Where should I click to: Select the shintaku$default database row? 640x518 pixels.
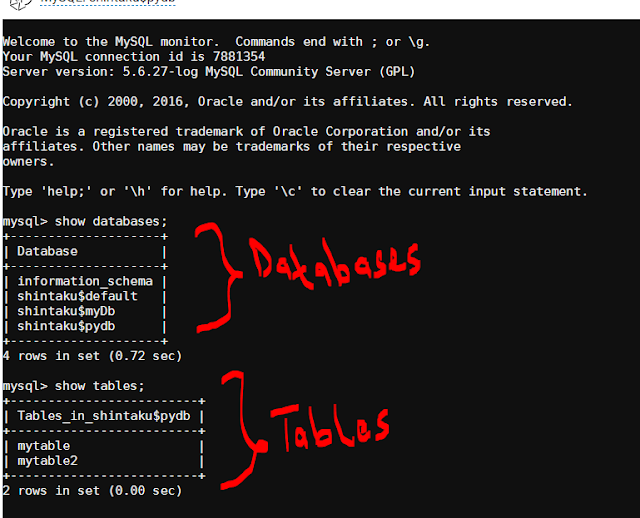pos(85,296)
